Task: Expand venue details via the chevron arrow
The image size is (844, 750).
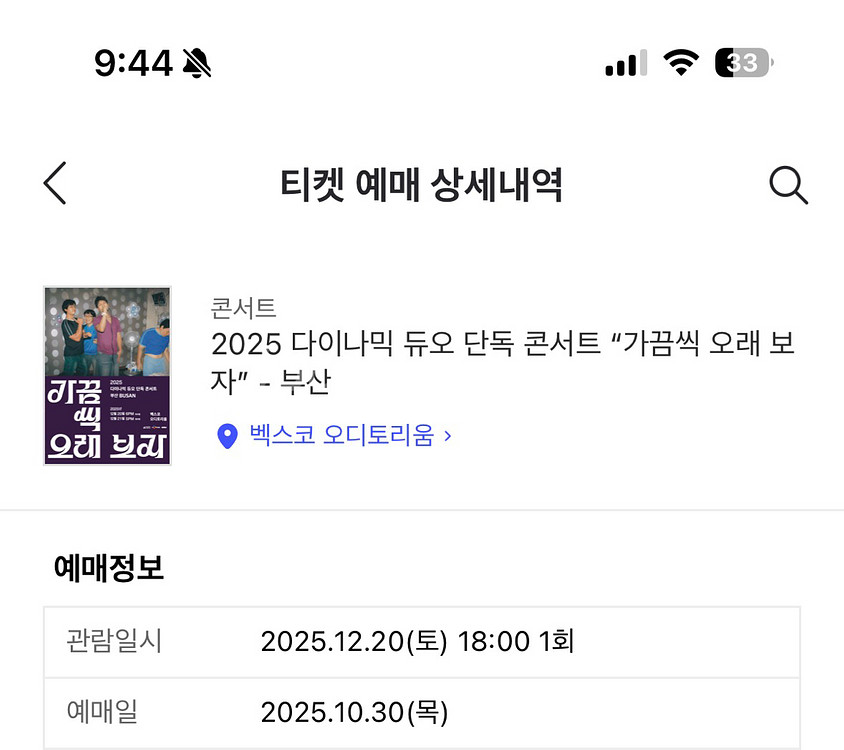Action: pos(449,436)
